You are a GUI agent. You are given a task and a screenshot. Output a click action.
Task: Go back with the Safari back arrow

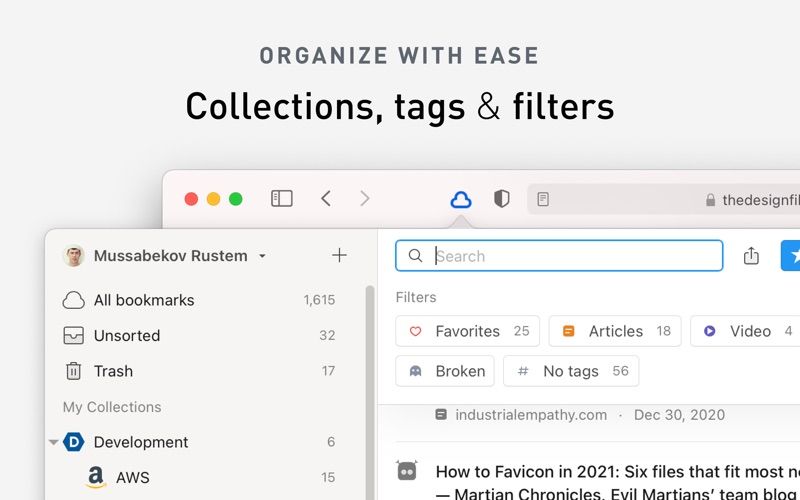326,198
